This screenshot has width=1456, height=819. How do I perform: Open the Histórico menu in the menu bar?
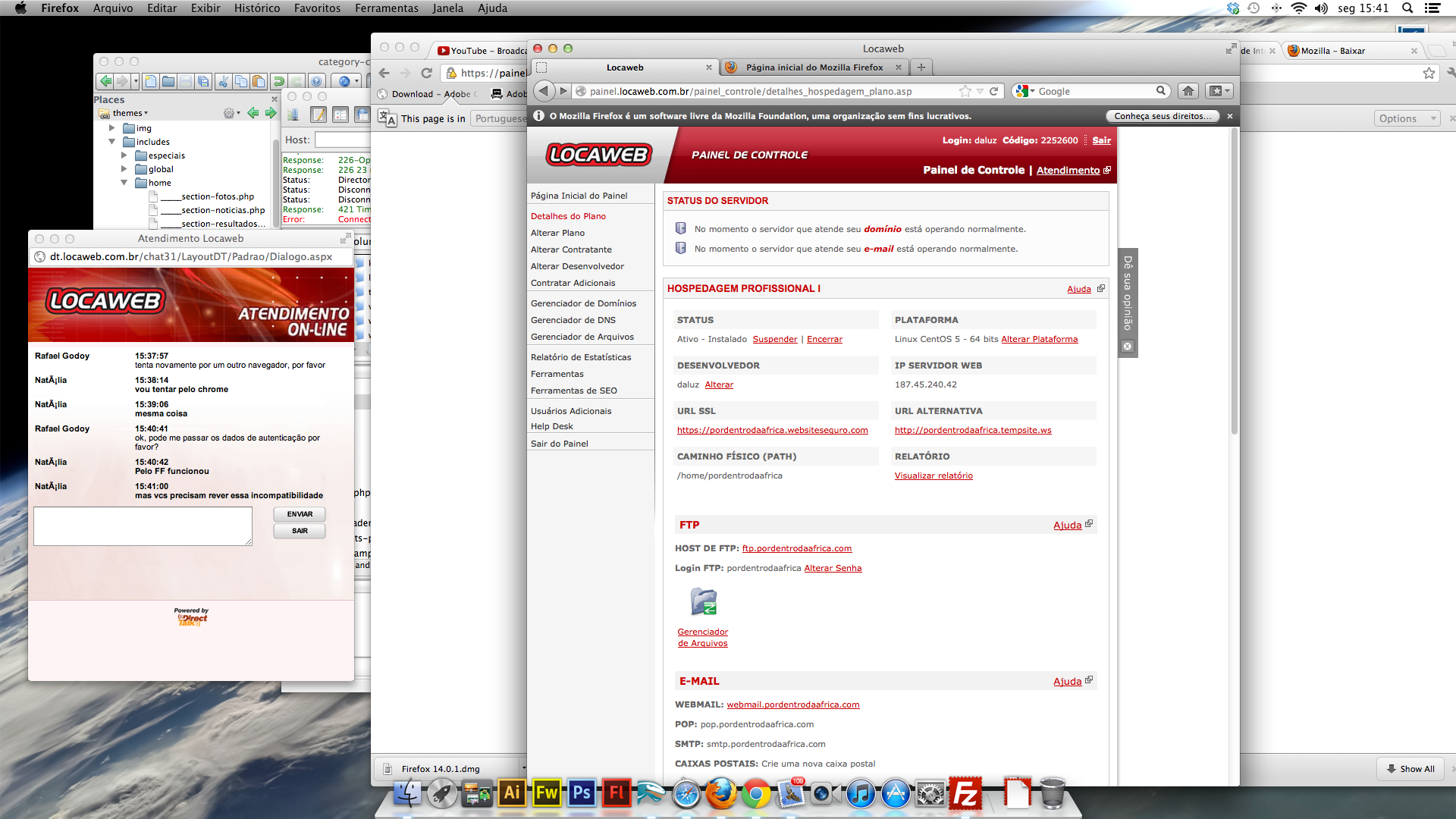coord(256,8)
